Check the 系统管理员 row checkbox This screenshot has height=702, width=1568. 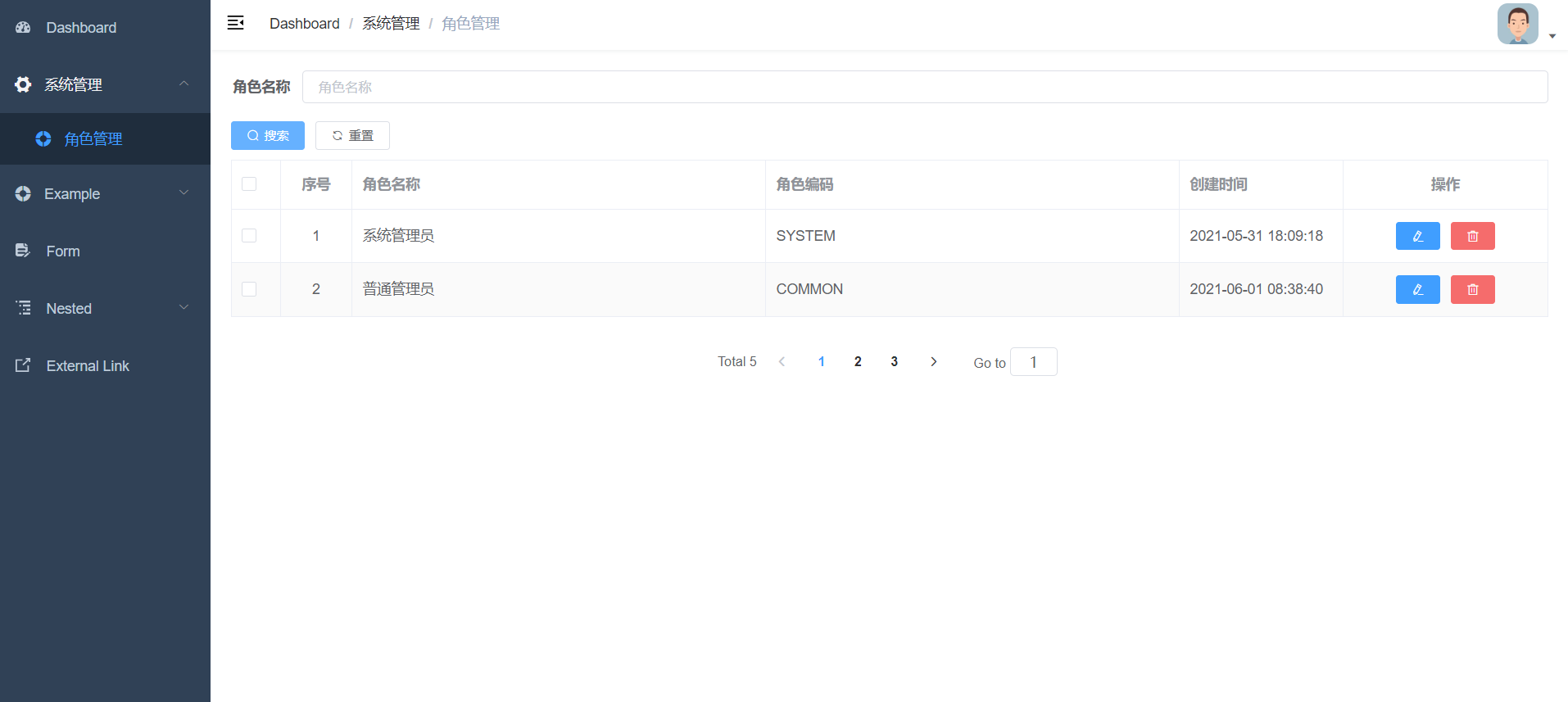(249, 235)
